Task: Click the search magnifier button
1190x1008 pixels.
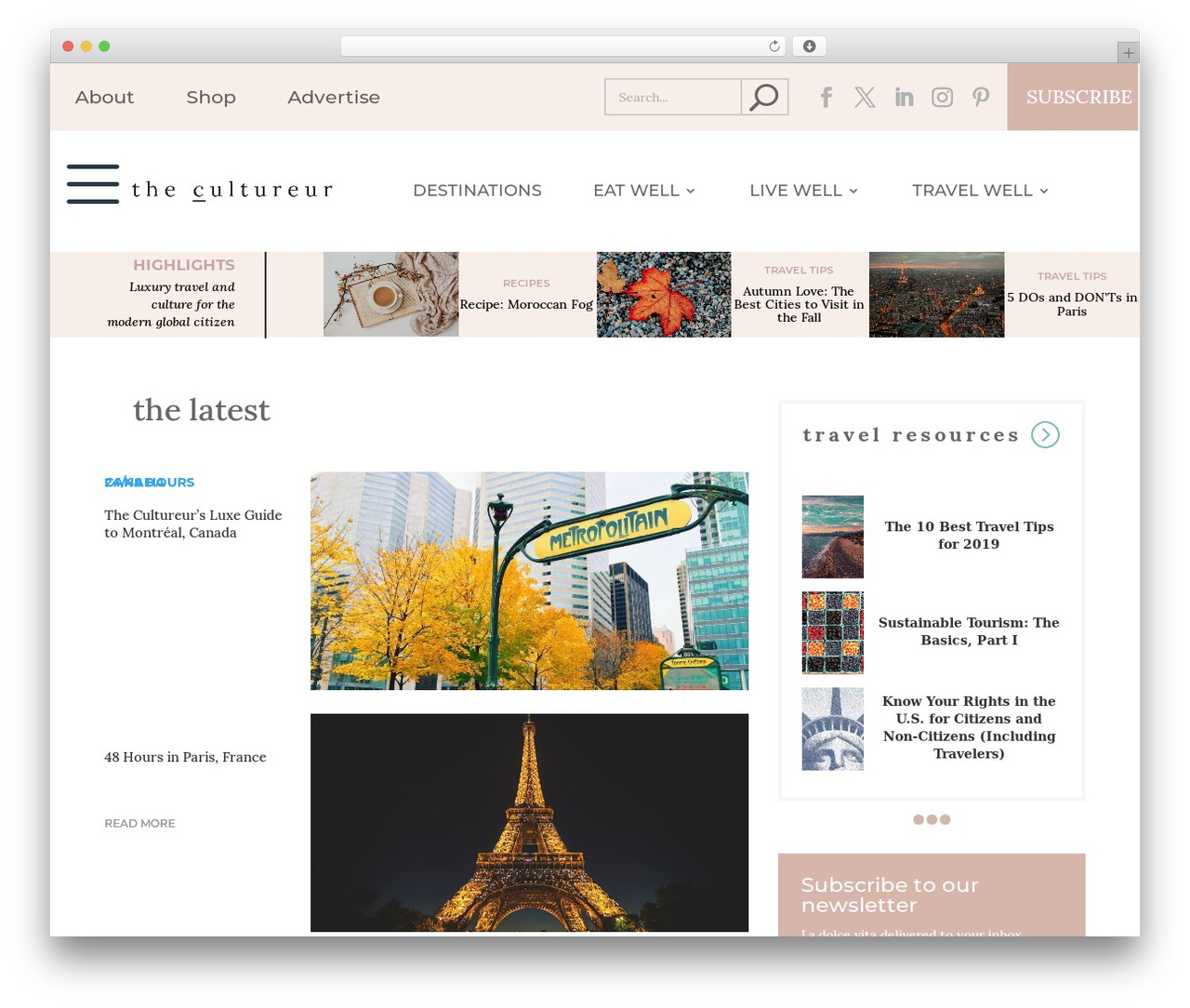Action: tap(764, 97)
